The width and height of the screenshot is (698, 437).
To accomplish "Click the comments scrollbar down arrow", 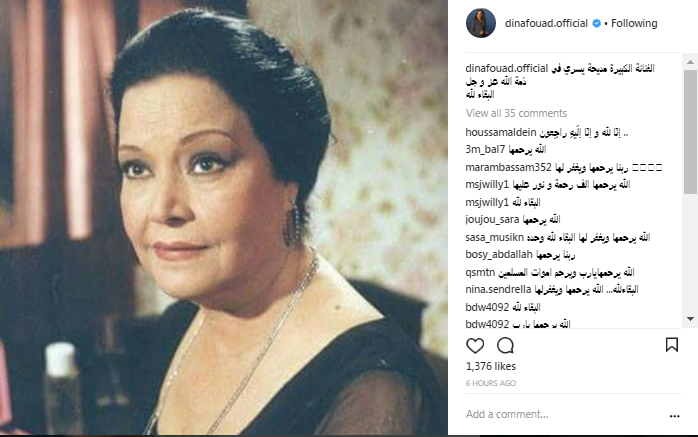I will tap(690, 319).
